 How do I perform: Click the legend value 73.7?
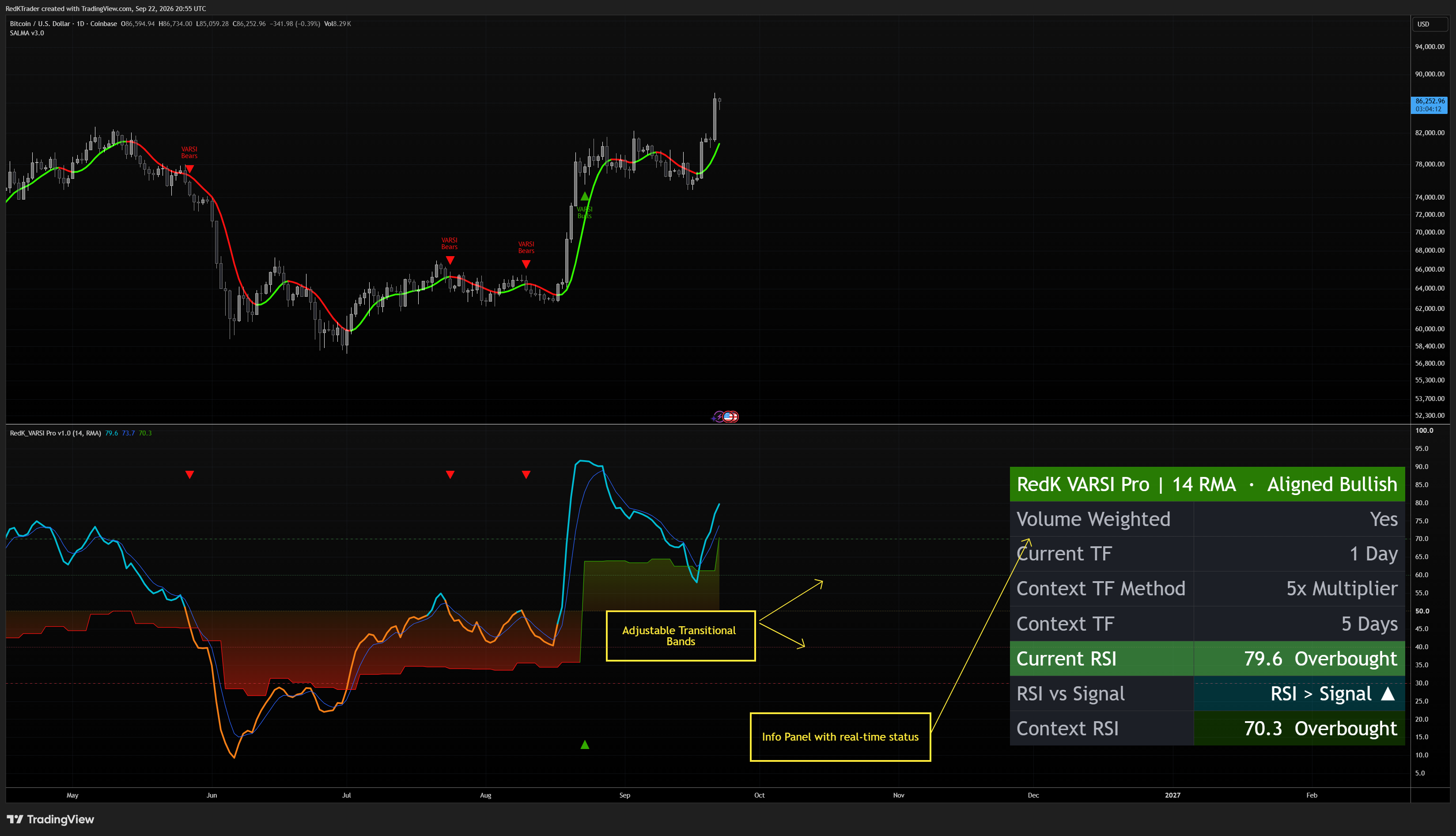coord(128,433)
